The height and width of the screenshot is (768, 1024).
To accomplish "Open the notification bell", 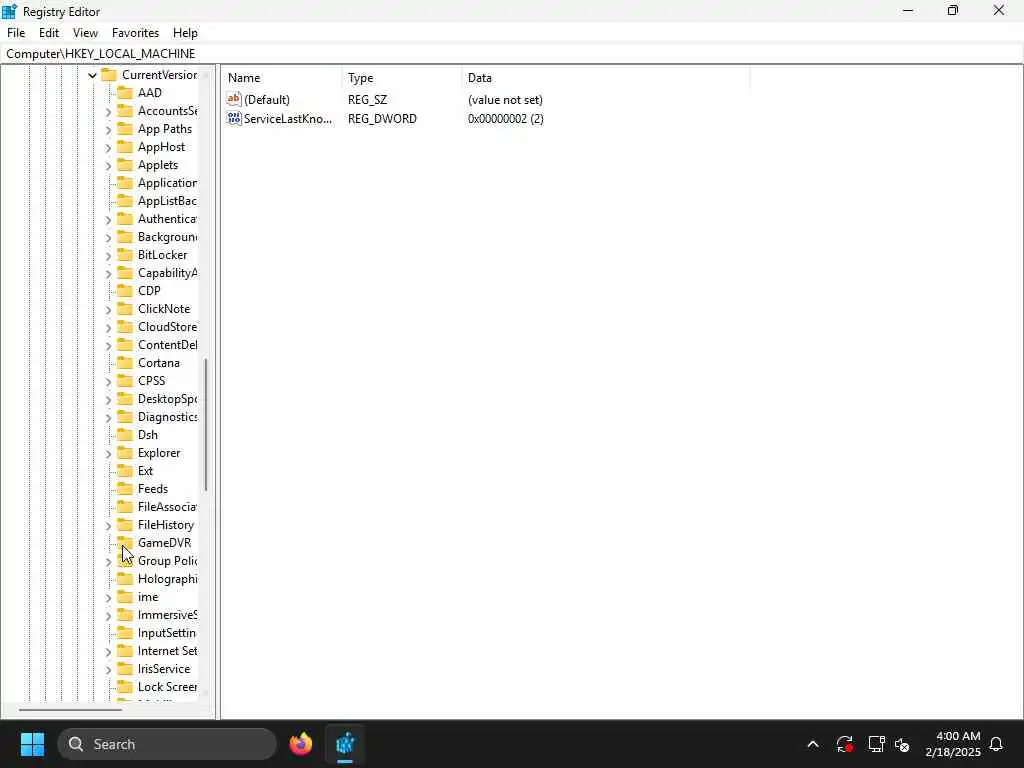I will pyautogui.click(x=997, y=744).
